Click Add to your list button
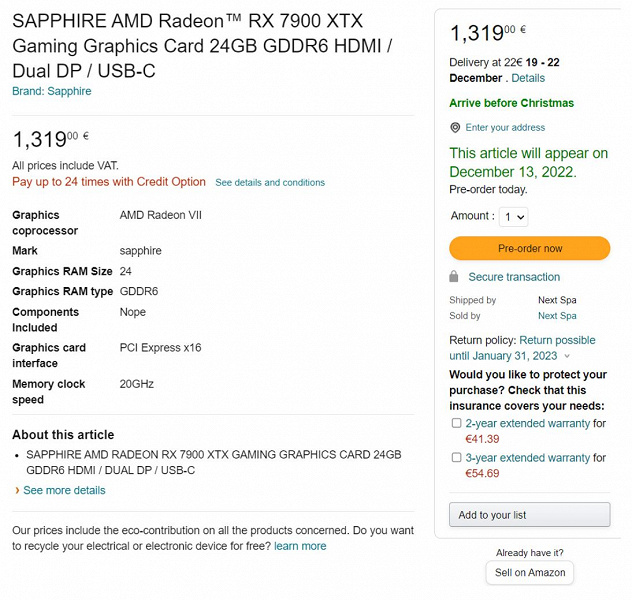Screen dimensions: 632x600 point(529,515)
